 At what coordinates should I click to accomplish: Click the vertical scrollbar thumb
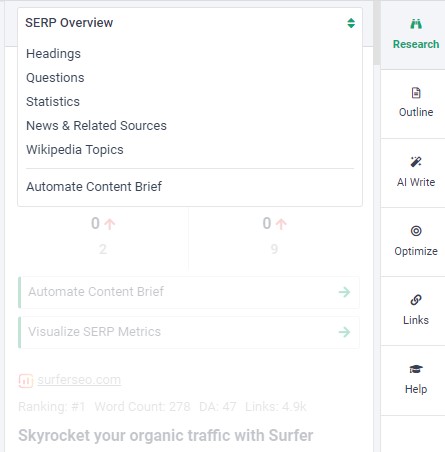(377, 32)
